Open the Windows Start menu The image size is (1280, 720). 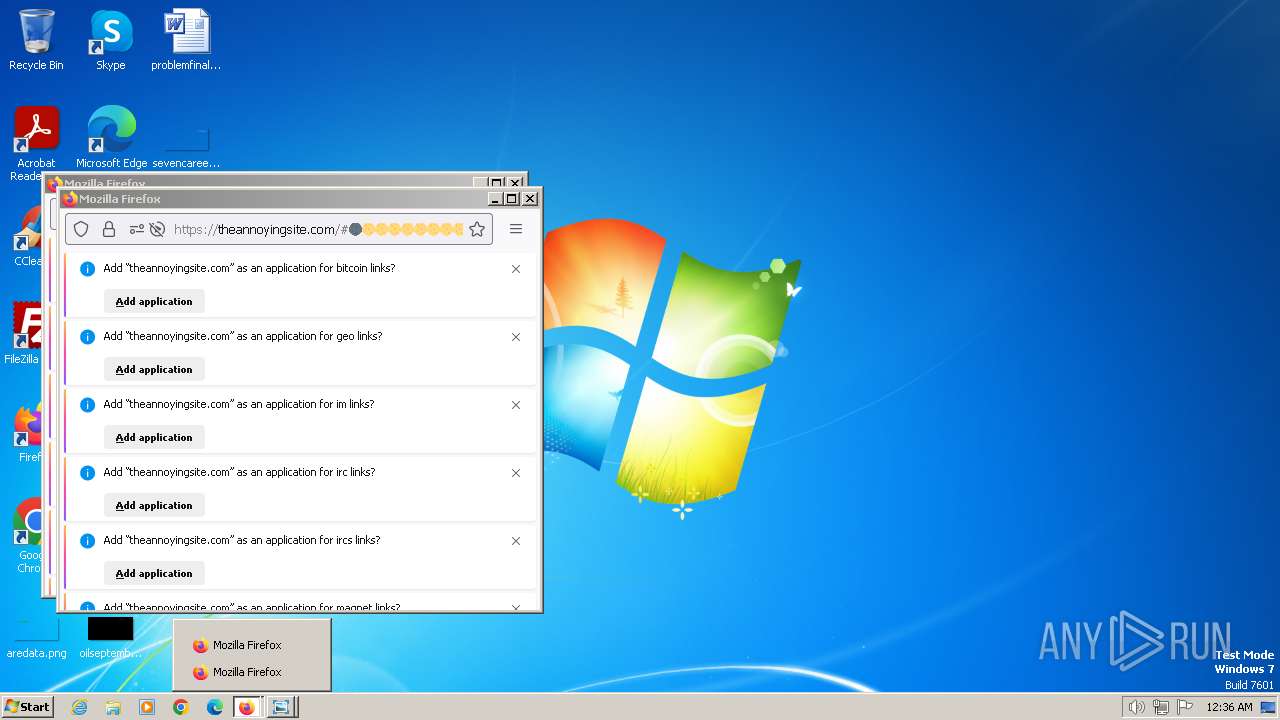(27, 707)
